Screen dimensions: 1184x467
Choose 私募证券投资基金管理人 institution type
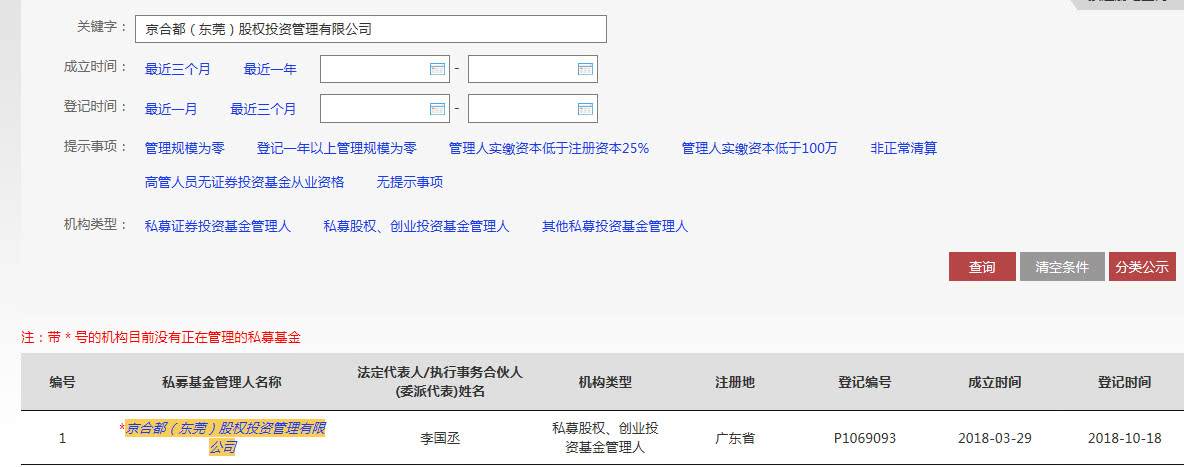point(218,226)
